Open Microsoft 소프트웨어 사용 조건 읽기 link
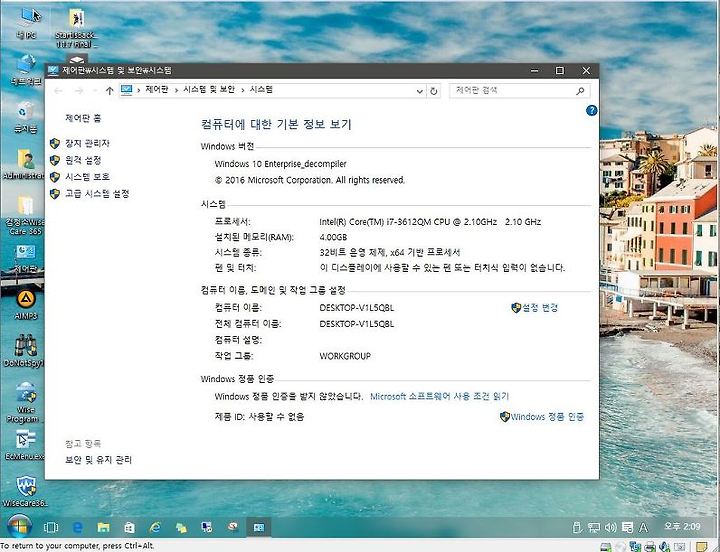Screen dimensions: 720x552 tap(439, 396)
